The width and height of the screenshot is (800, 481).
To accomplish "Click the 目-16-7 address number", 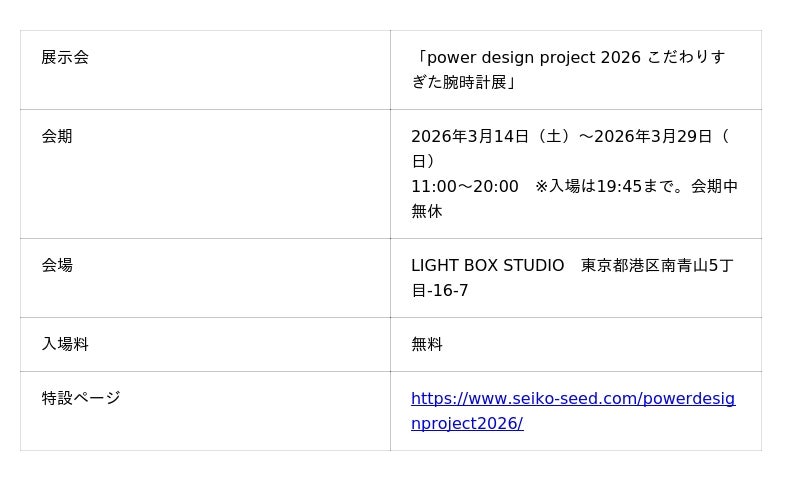I will [x=440, y=291].
